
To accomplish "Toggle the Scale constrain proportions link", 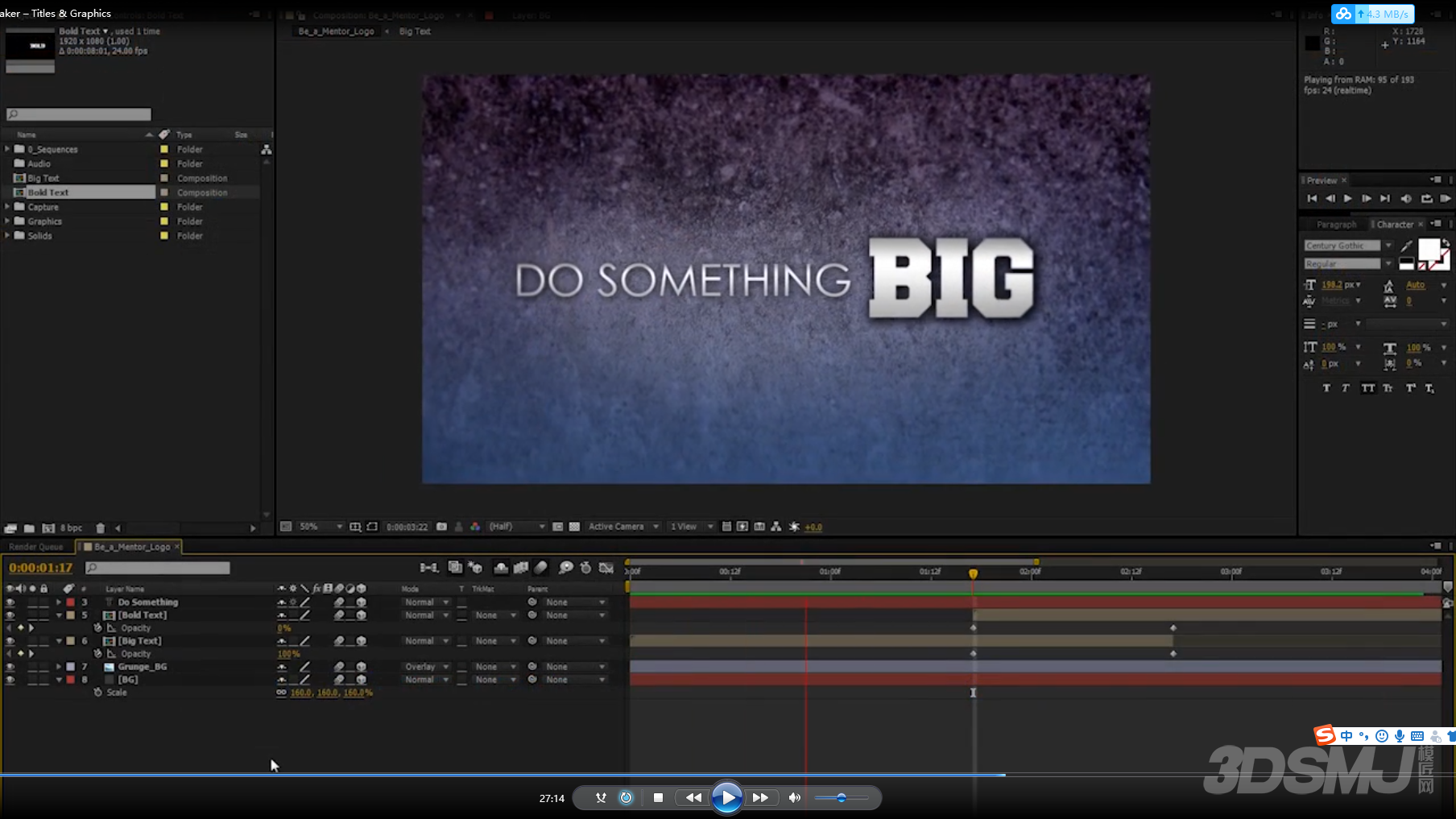I will [x=281, y=693].
